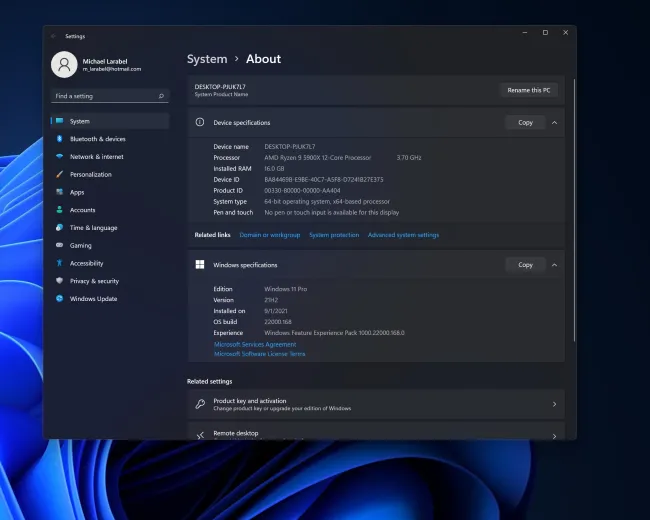Click the search magnifier icon
Image resolution: width=650 pixels, height=520 pixels.
(x=161, y=96)
